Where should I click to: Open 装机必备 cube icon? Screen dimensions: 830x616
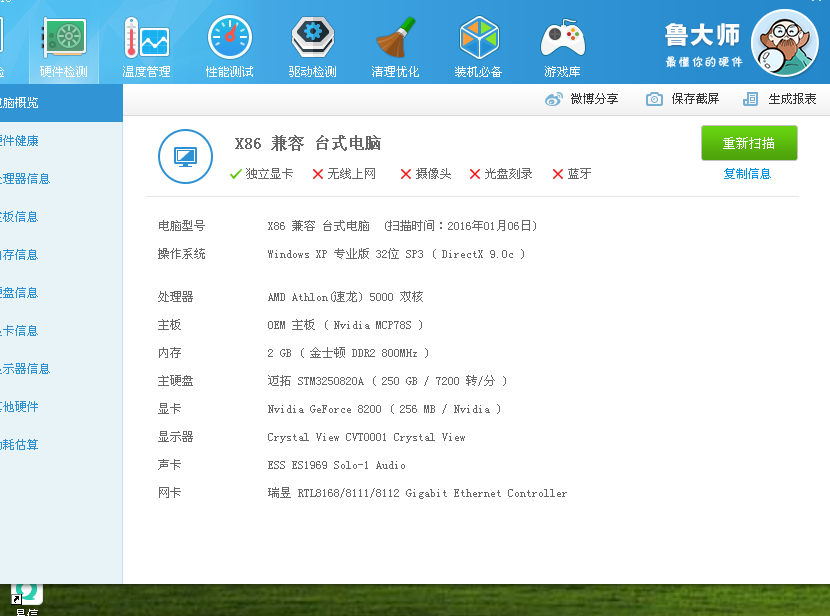(x=478, y=46)
